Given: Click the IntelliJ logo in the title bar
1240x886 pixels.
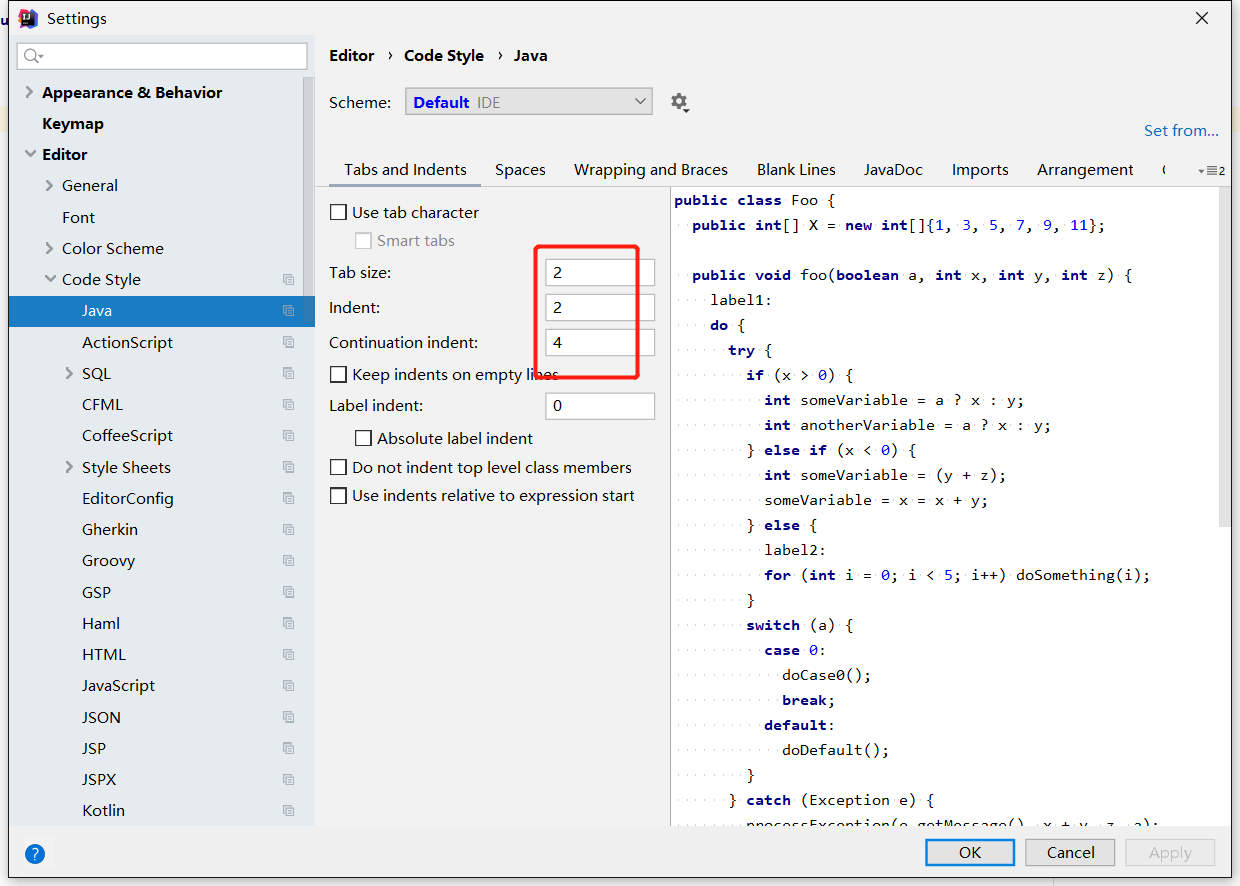Looking at the screenshot, I should pos(28,18).
